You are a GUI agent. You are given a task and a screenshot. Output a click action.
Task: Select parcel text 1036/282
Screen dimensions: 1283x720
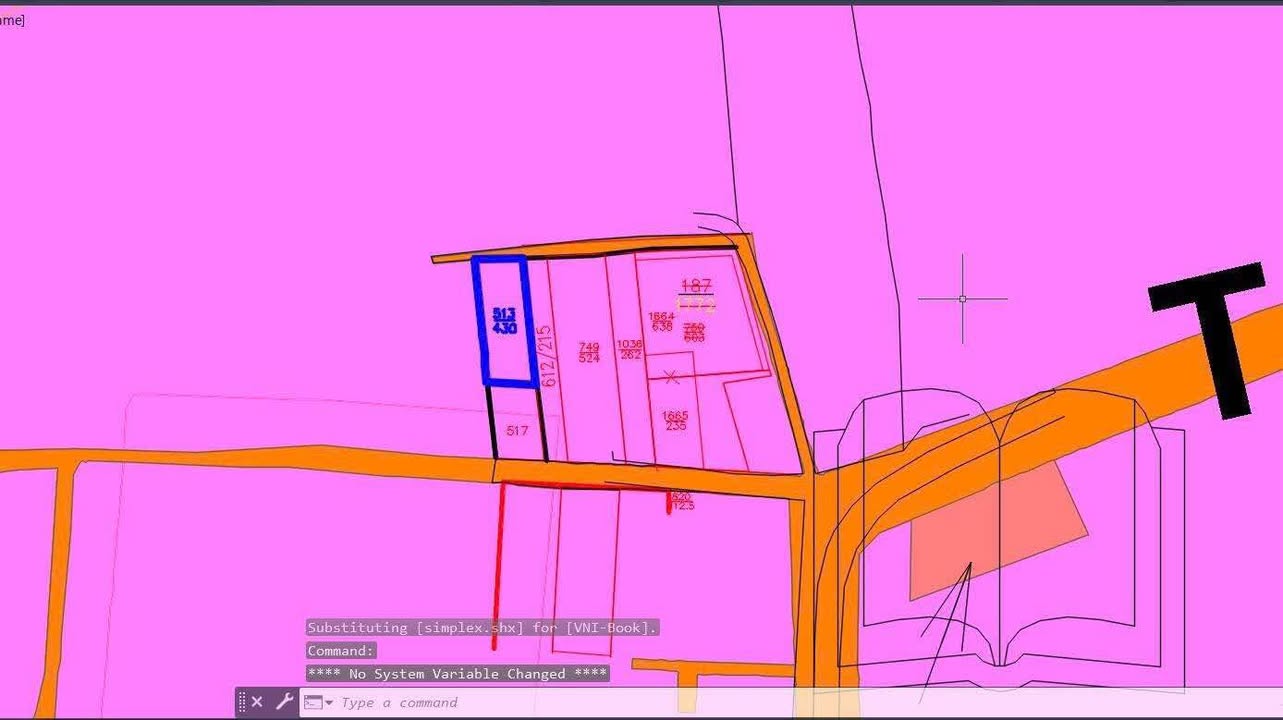[x=629, y=349]
